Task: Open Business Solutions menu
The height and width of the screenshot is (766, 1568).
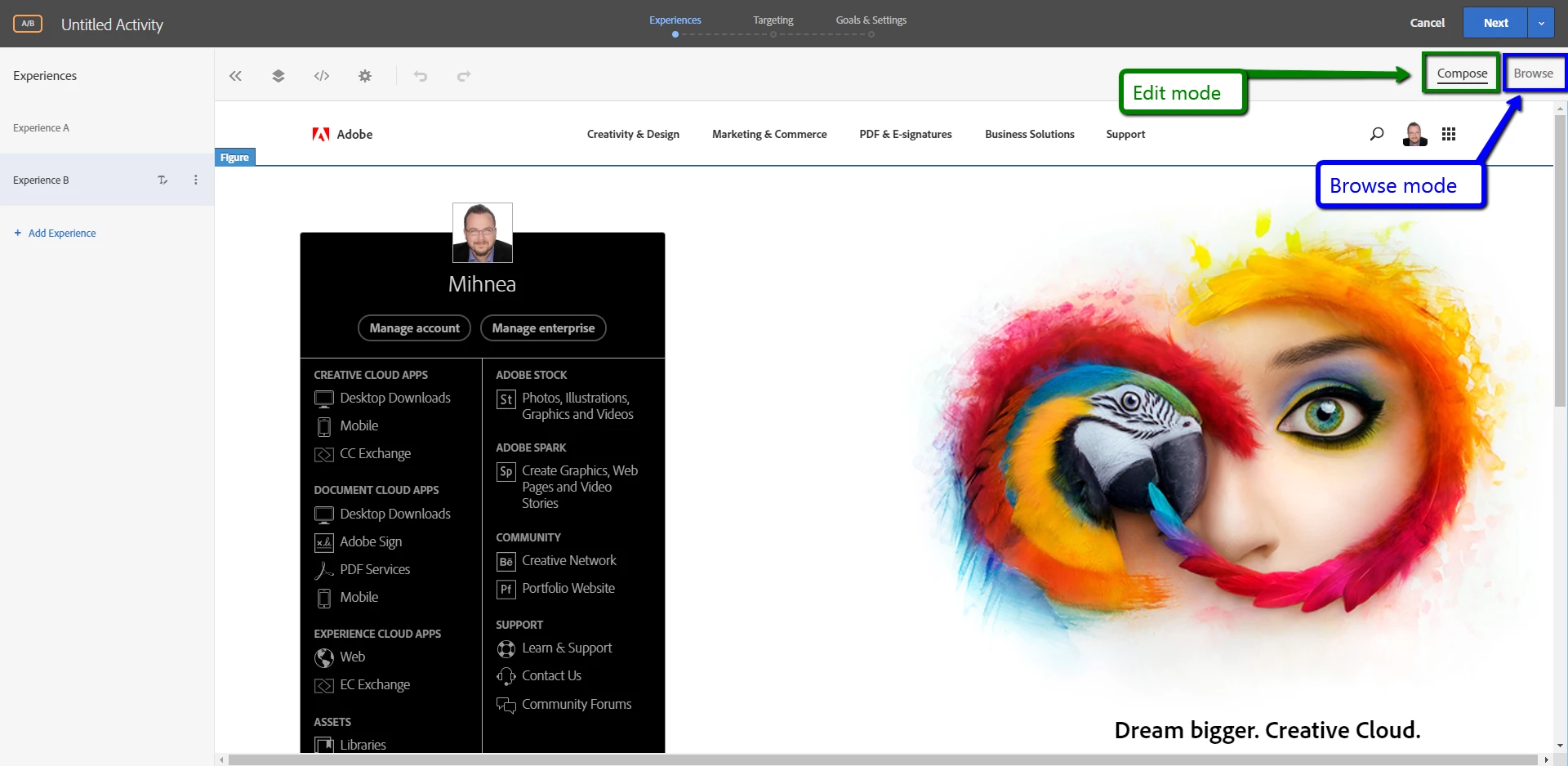Action: click(x=1030, y=134)
